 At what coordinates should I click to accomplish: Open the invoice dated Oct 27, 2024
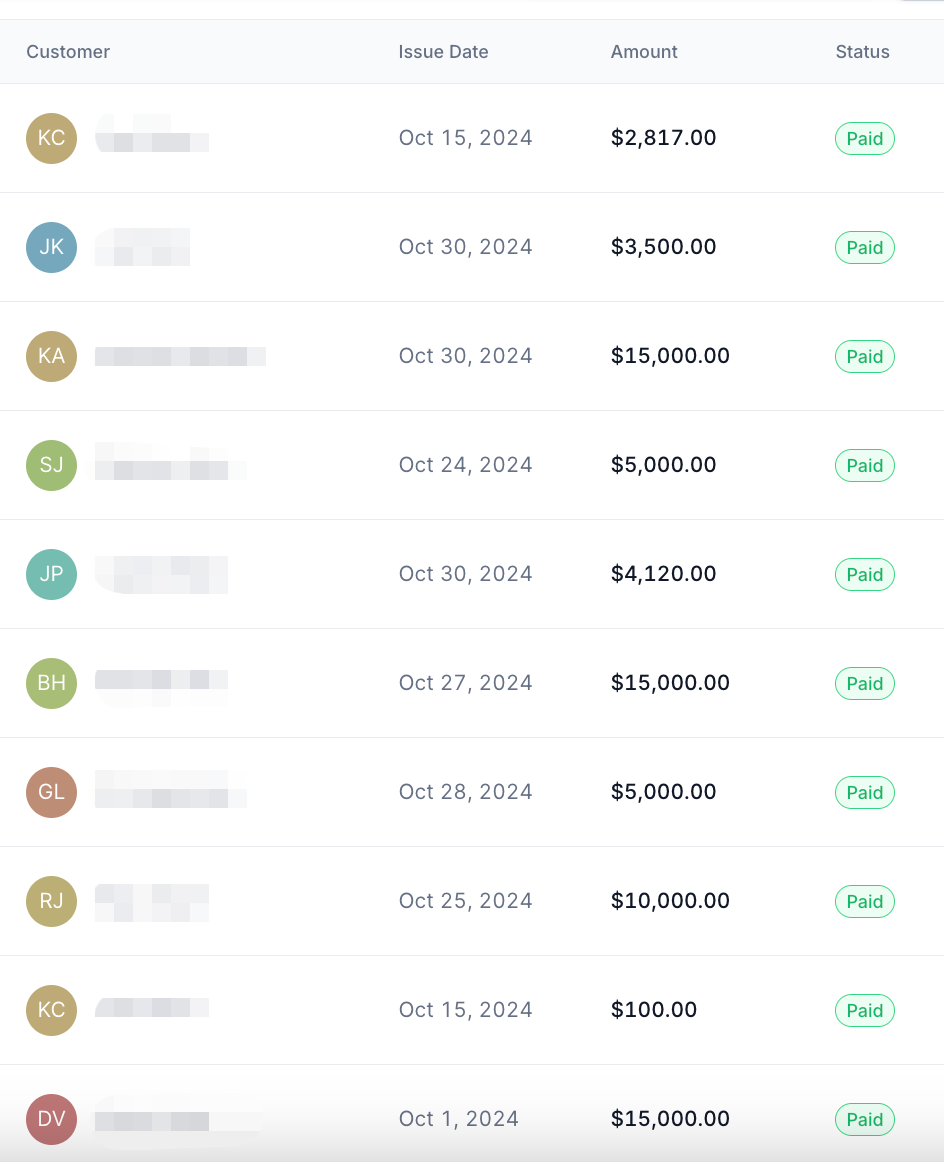pos(465,683)
